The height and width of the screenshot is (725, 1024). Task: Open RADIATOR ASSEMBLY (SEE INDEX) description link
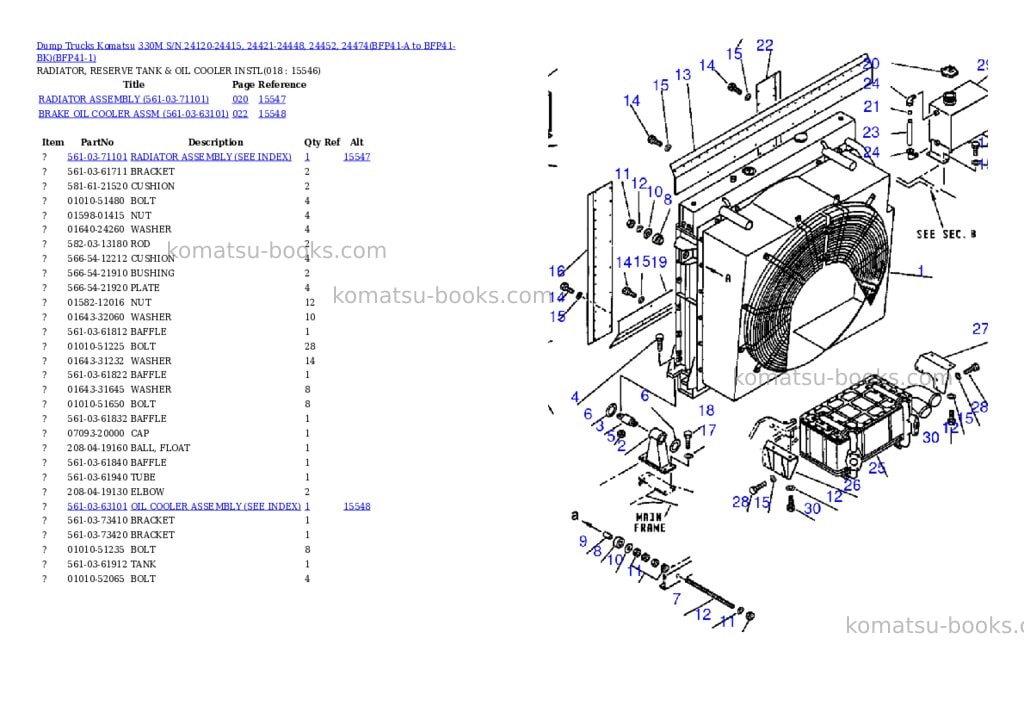(211, 157)
